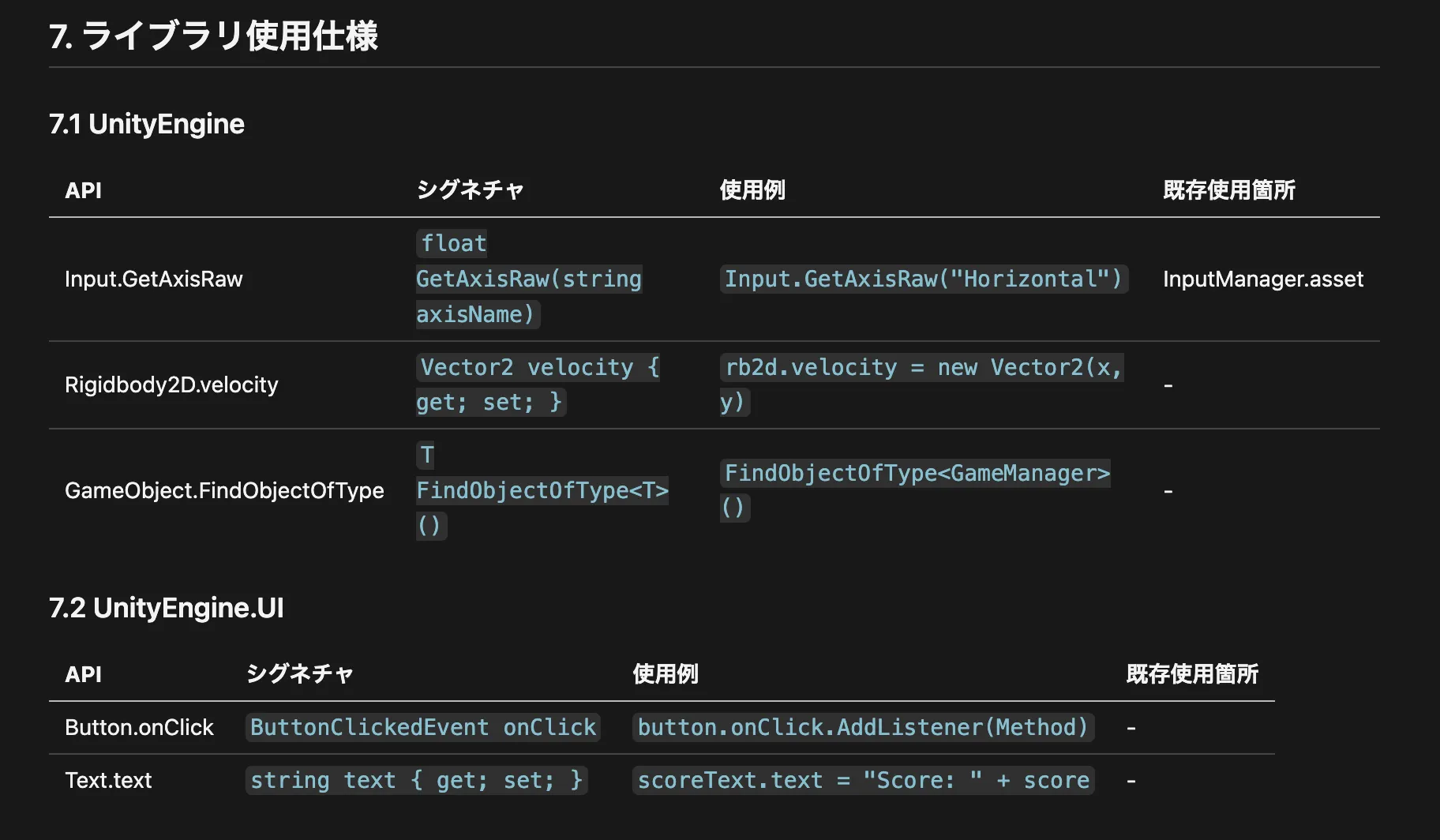Click the 'ButtonClickedEvent onClick' signature code
Screen dimensions: 1440x840
[423, 727]
